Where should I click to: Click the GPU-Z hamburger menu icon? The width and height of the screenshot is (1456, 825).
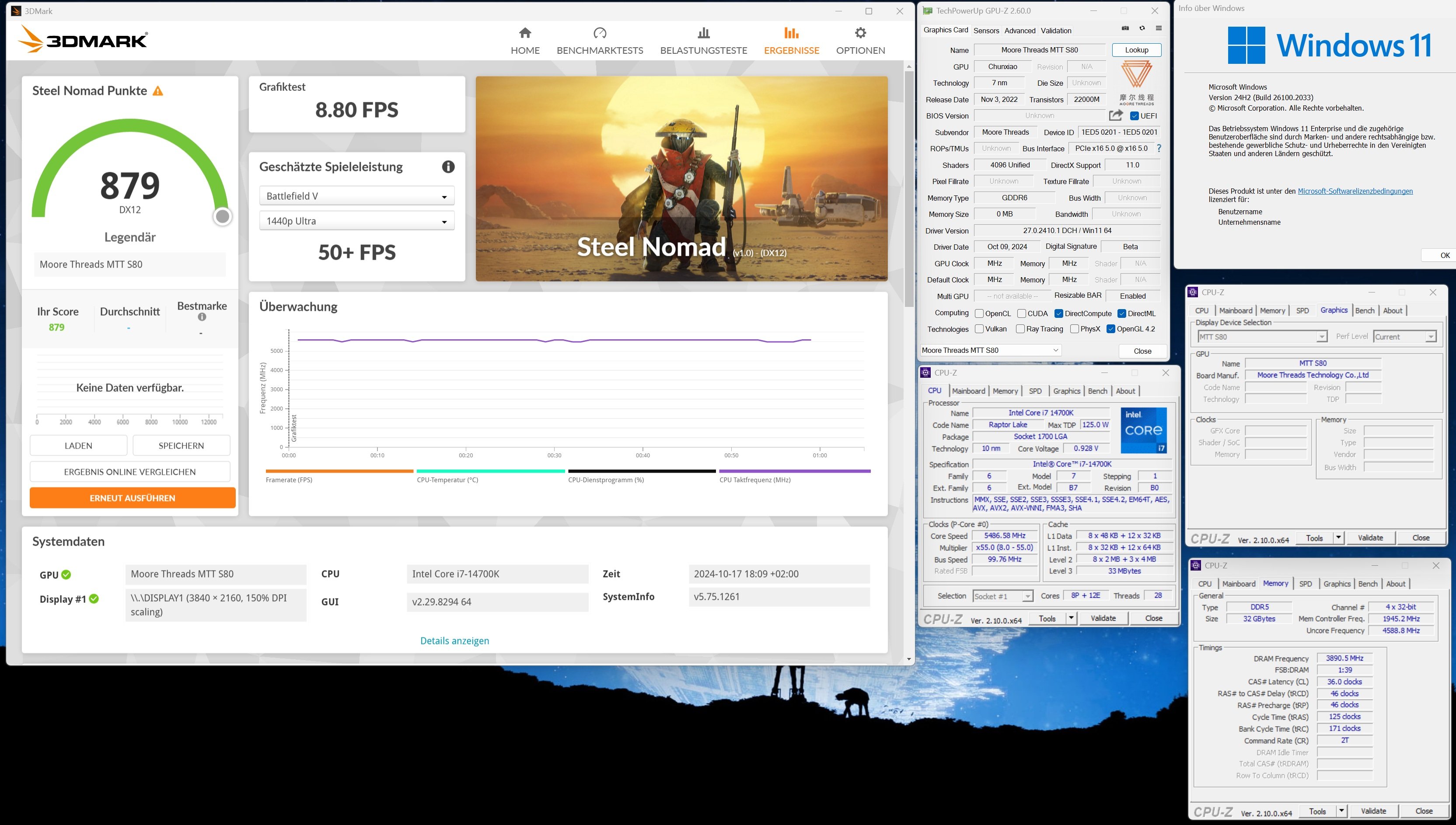pyautogui.click(x=1159, y=28)
